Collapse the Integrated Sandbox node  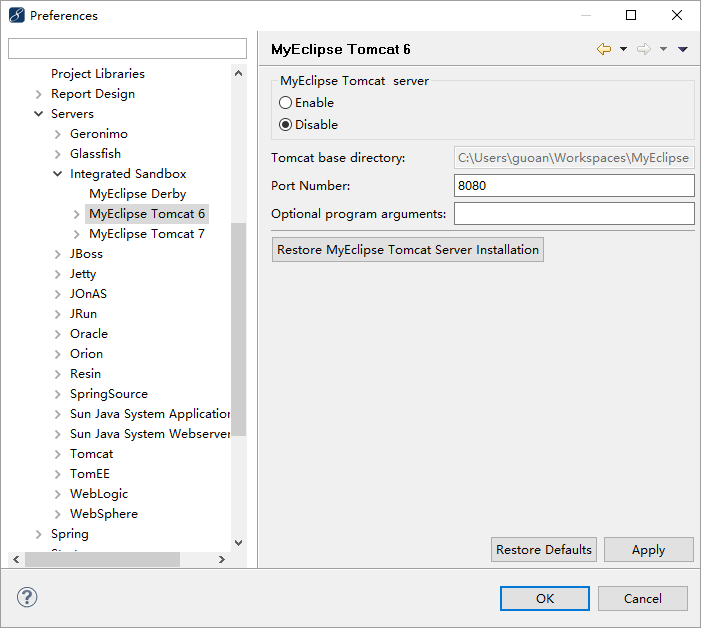click(57, 173)
